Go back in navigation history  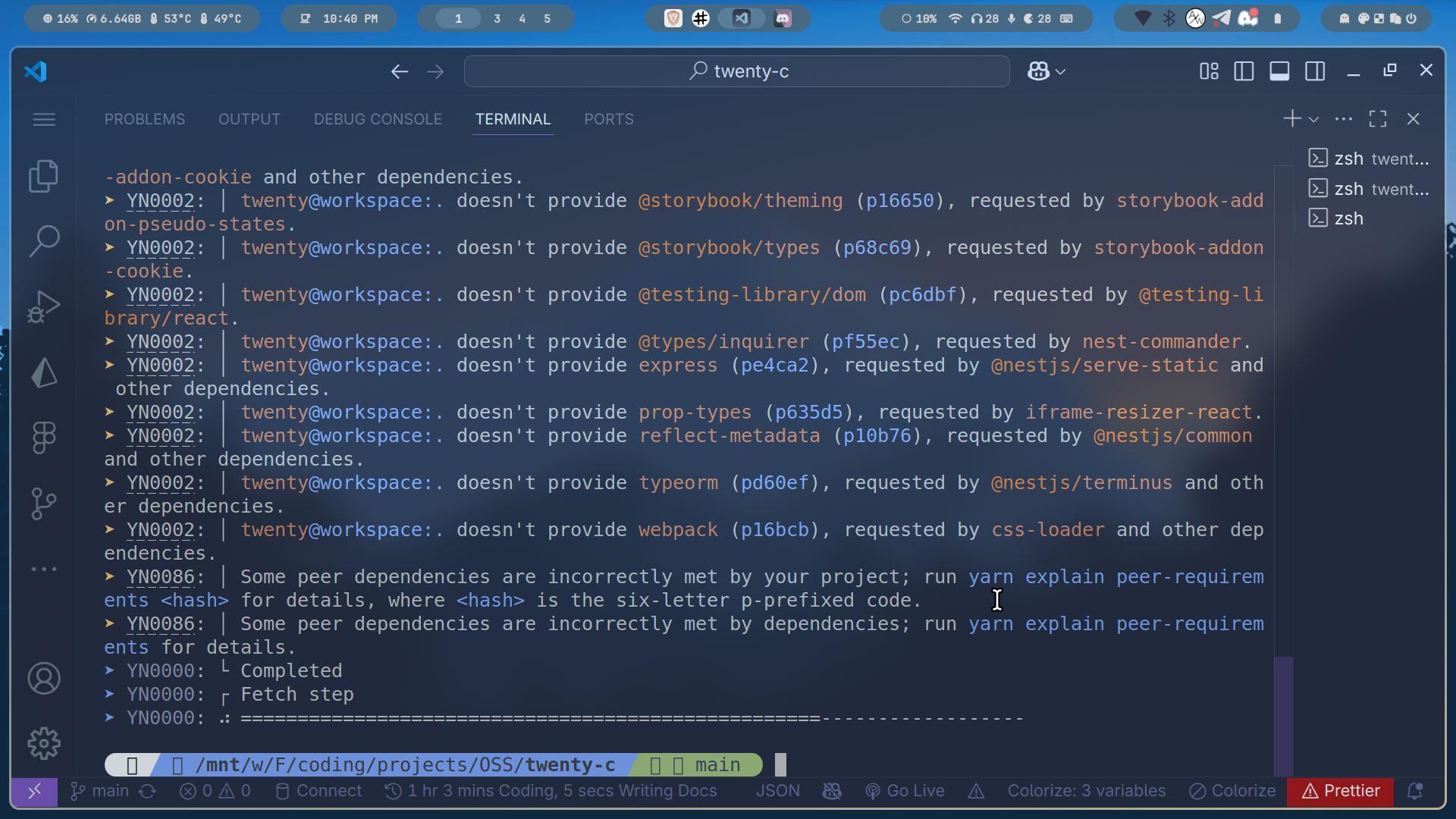pyautogui.click(x=400, y=71)
